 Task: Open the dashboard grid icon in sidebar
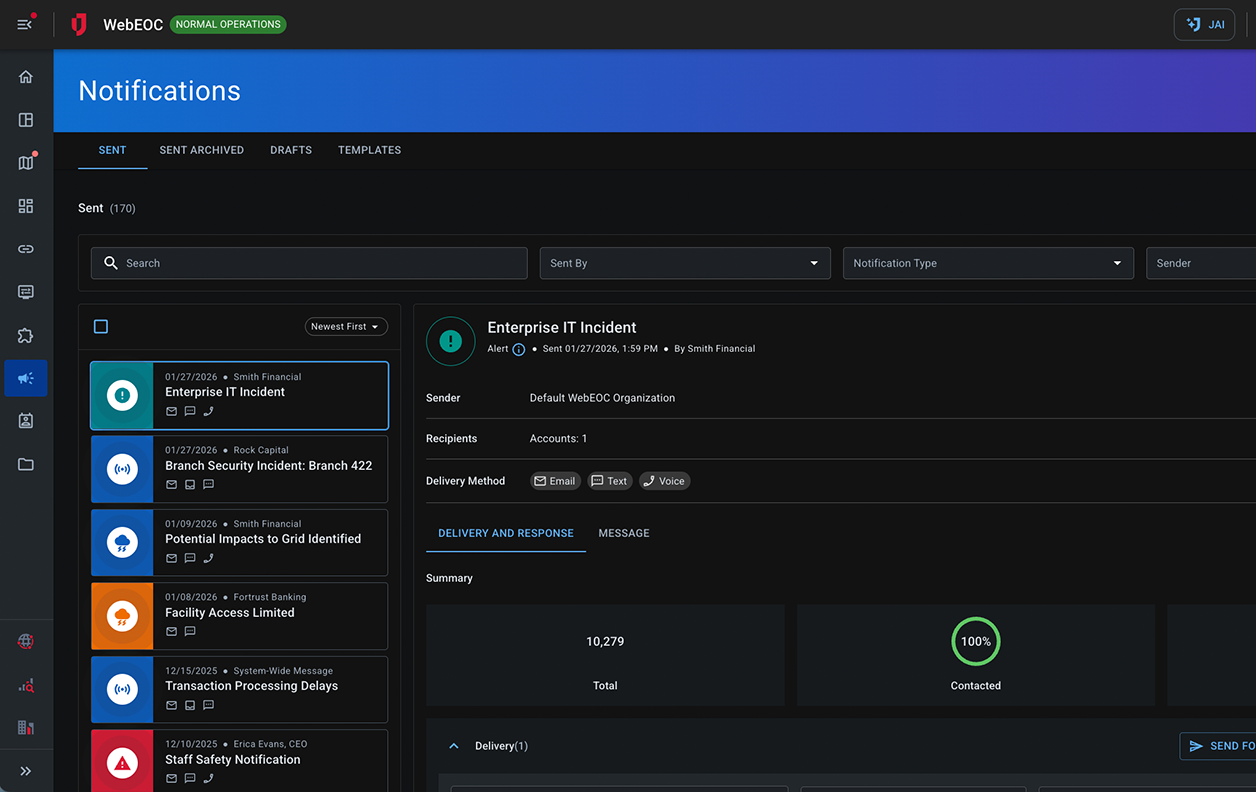click(x=26, y=206)
